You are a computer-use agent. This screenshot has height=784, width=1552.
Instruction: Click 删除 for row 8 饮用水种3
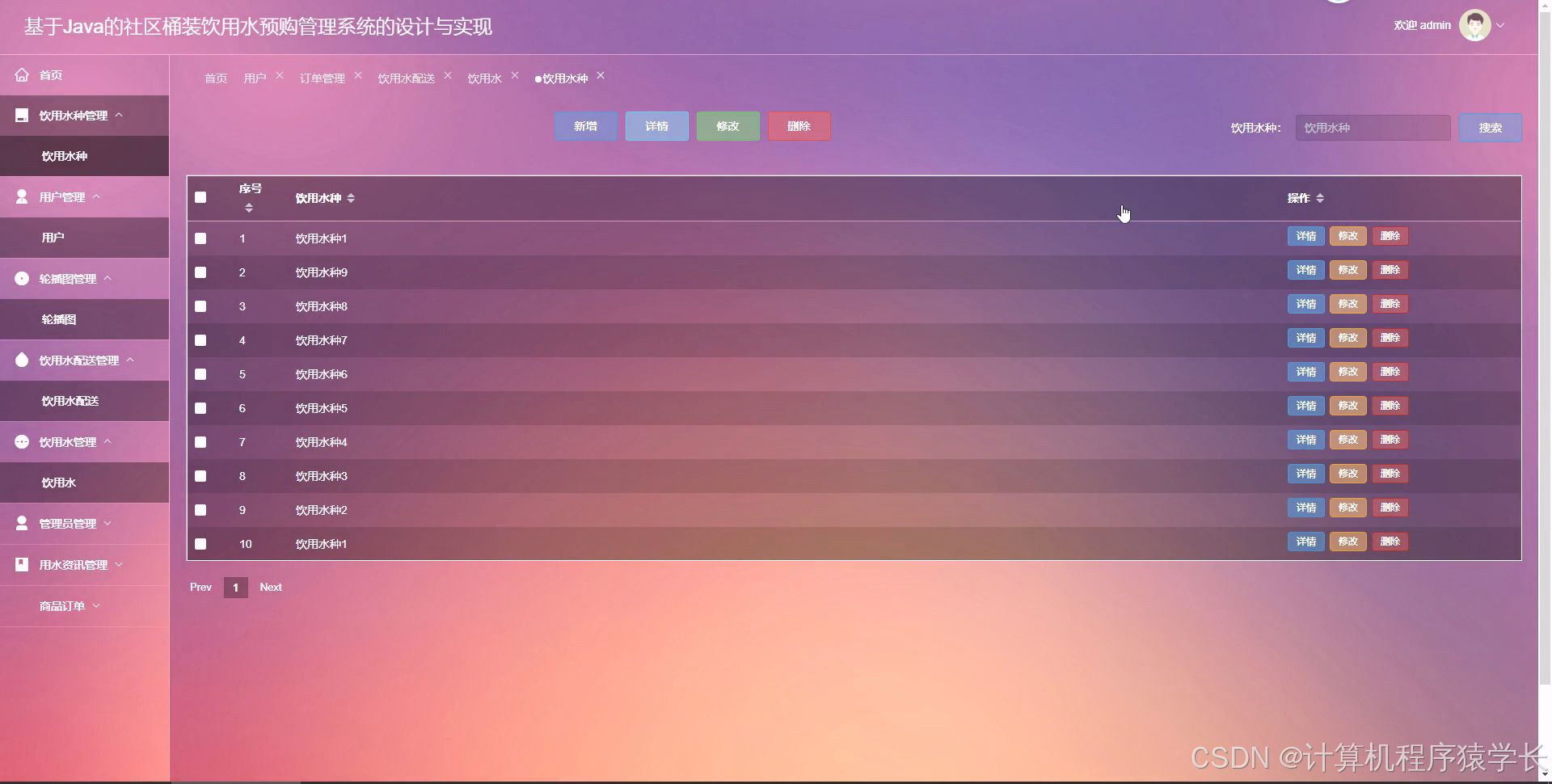pos(1390,474)
